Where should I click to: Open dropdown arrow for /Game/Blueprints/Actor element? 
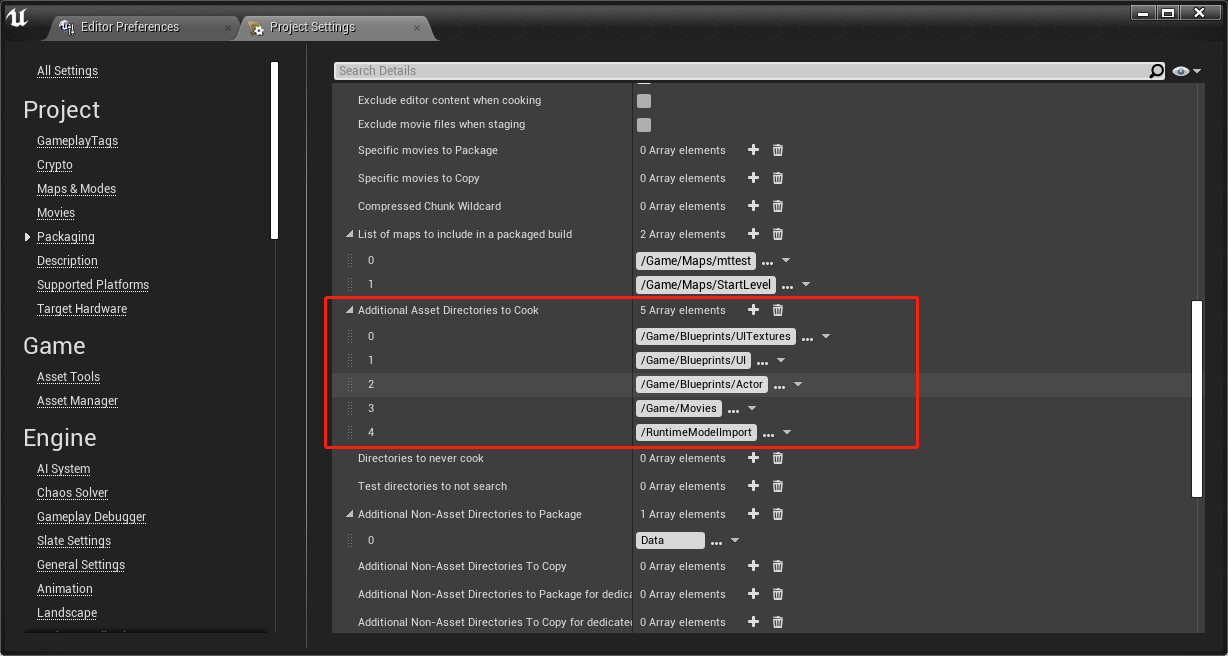[x=798, y=385]
